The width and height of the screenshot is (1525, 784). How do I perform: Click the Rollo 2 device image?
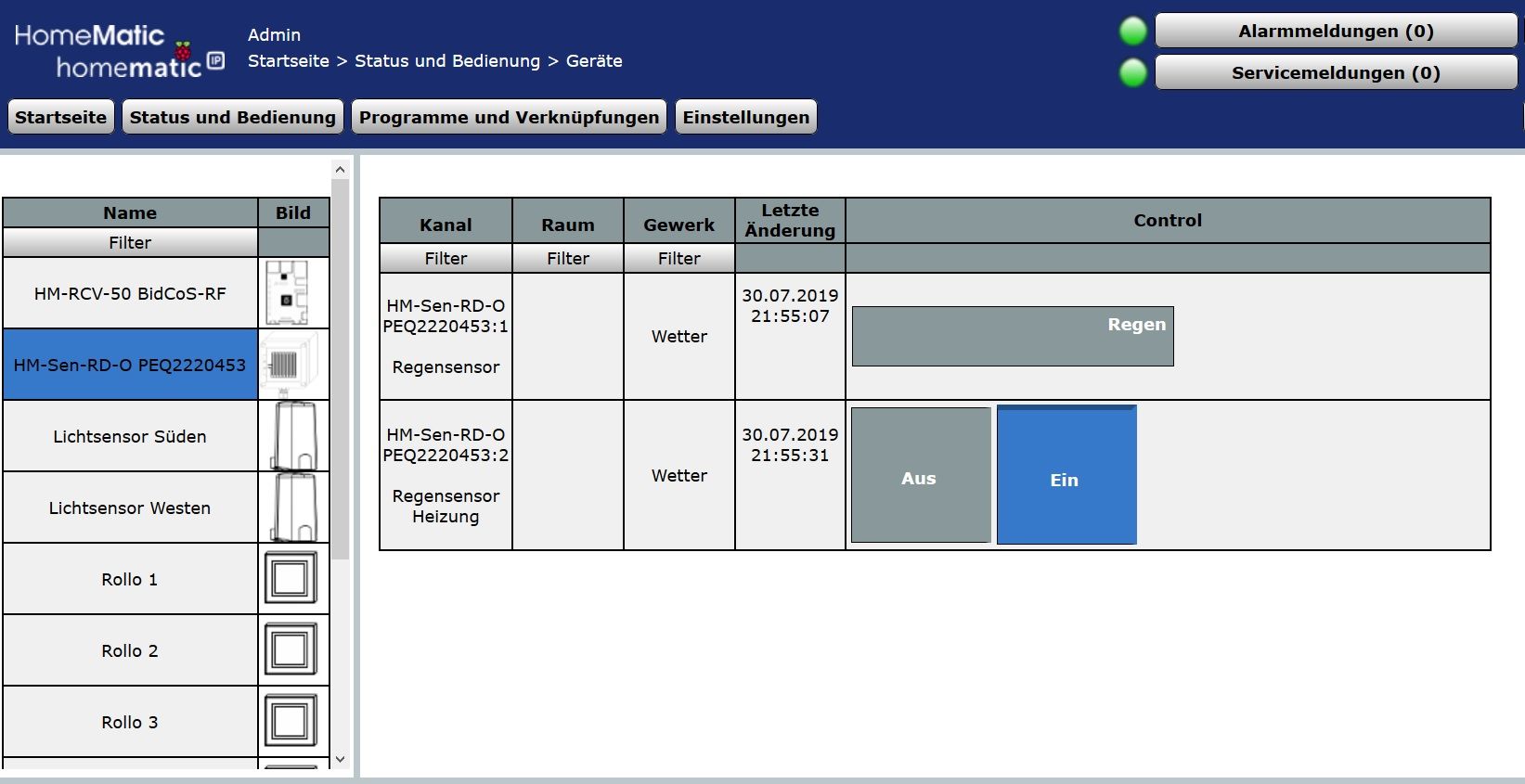[x=293, y=650]
